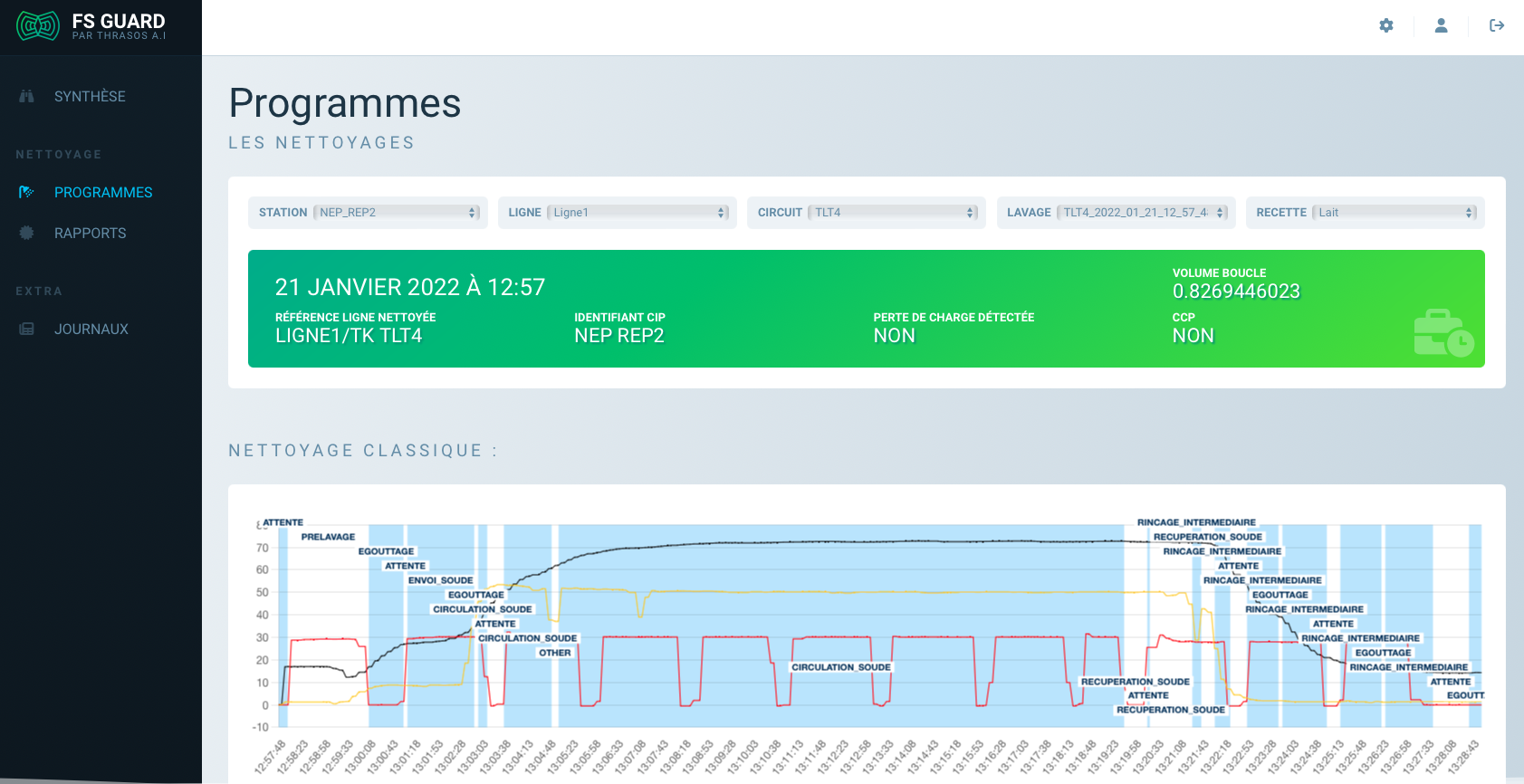The height and width of the screenshot is (784, 1524).
Task: Click the FS GUARD brand title
Action: pos(119,21)
